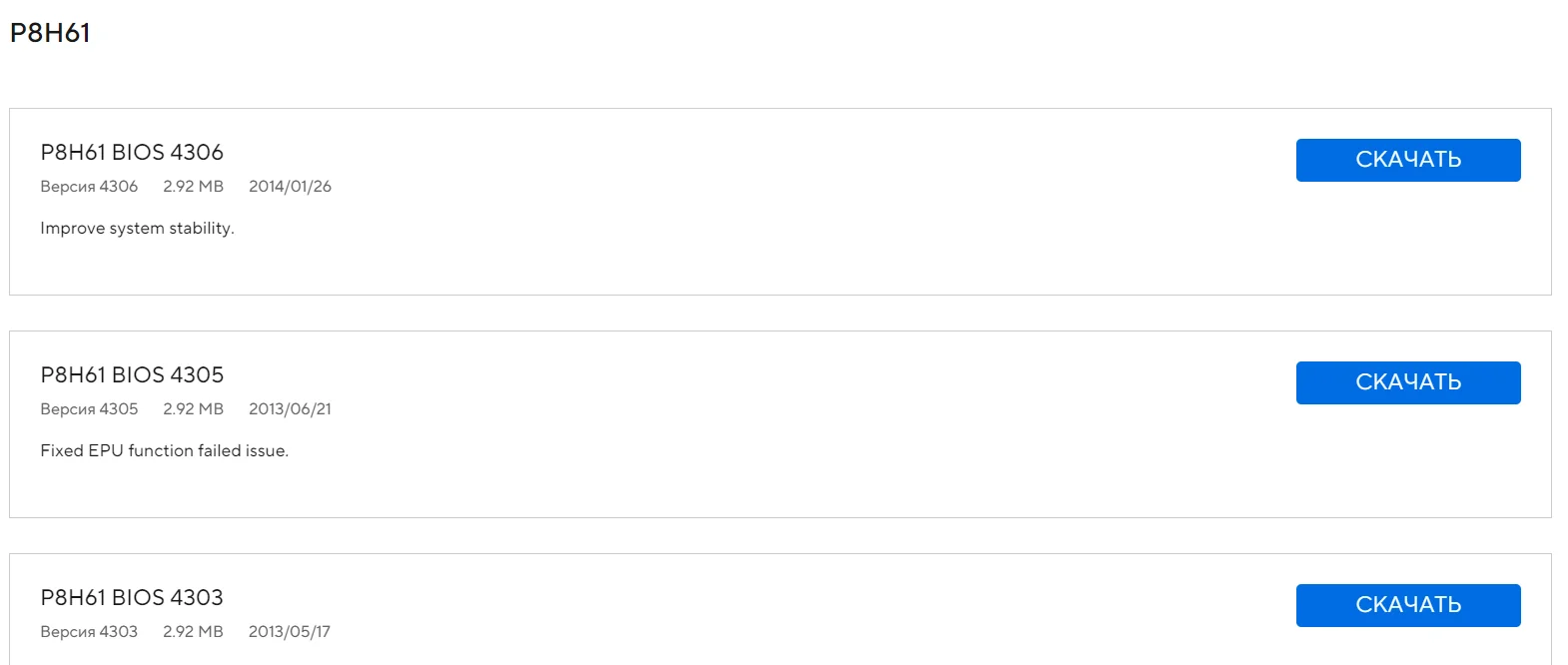Click the 2.92 MB size of BIOS 4306
This screenshot has height=665, width=1568.
click(193, 187)
